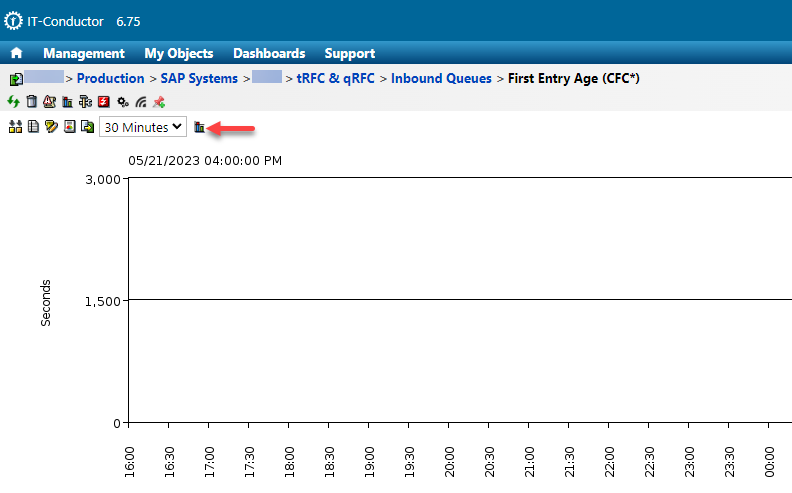Image resolution: width=792 pixels, height=493 pixels.
Task: Click the red pushpin icon
Action: (x=158, y=101)
